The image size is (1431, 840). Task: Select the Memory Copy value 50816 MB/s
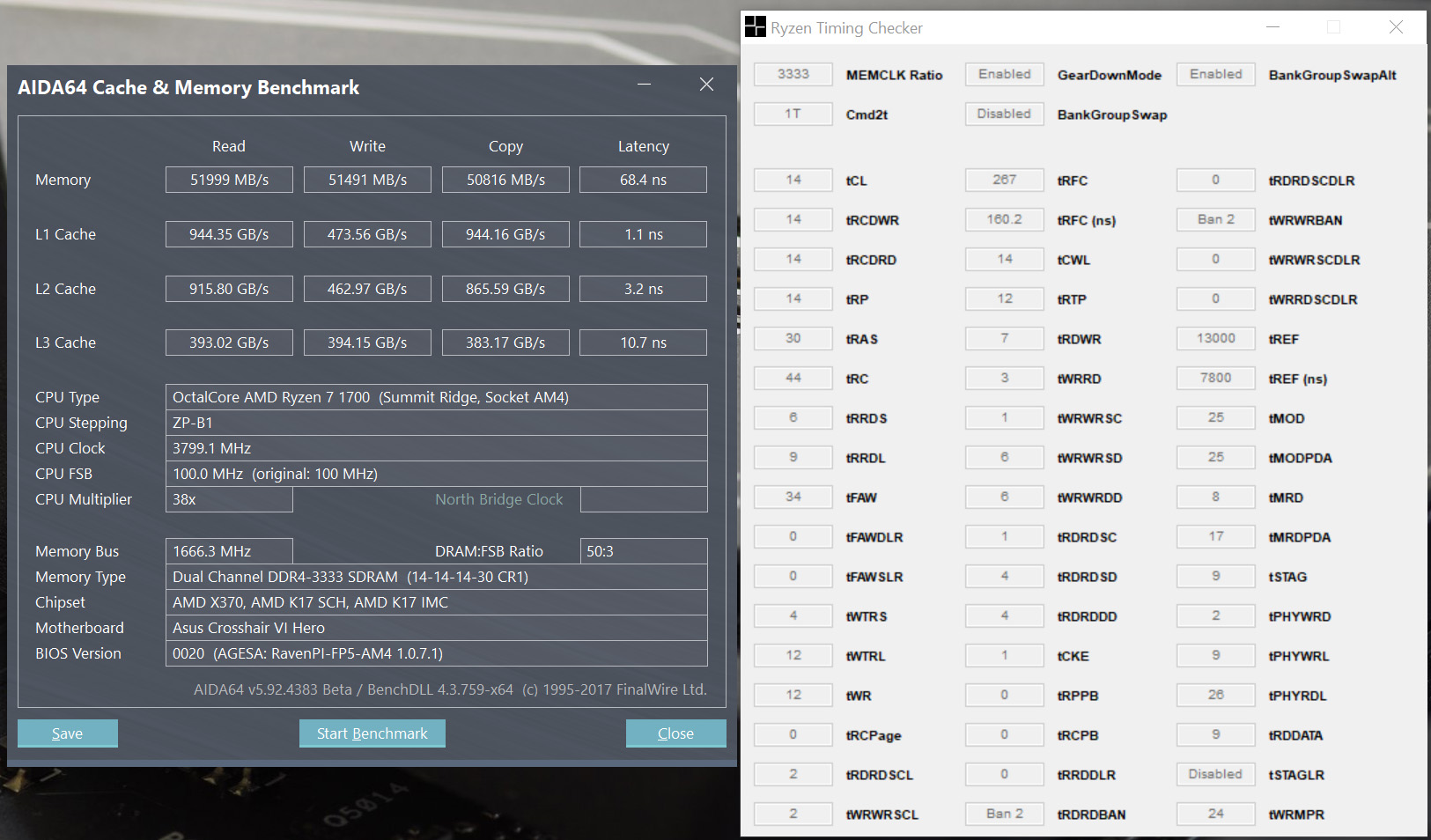coord(505,180)
